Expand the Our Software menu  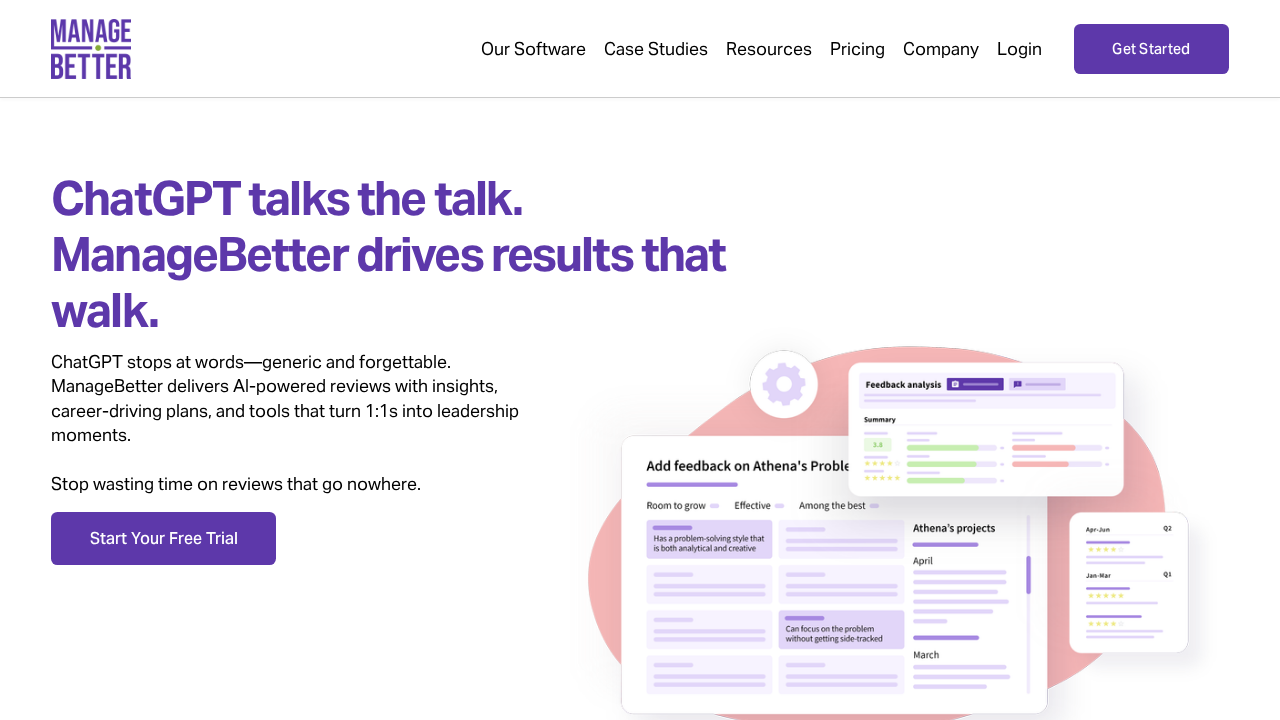point(533,48)
